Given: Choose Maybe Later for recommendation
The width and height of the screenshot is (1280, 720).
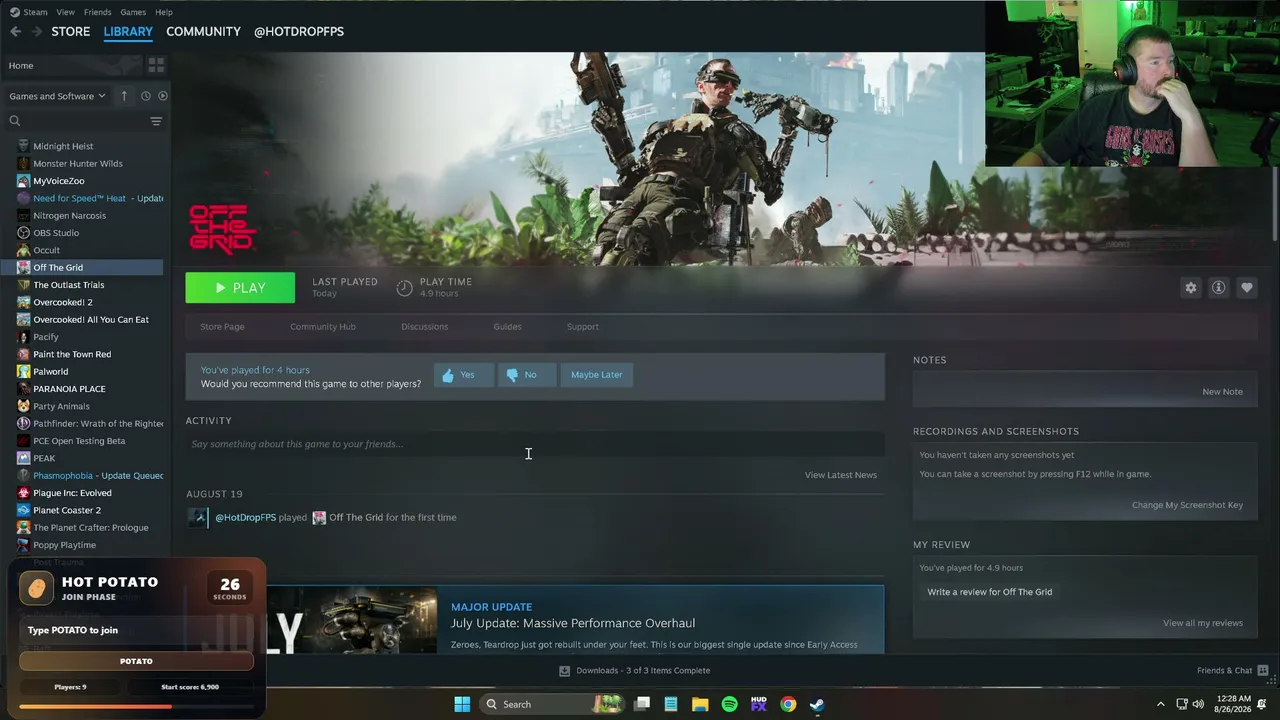Looking at the screenshot, I should tap(596, 375).
